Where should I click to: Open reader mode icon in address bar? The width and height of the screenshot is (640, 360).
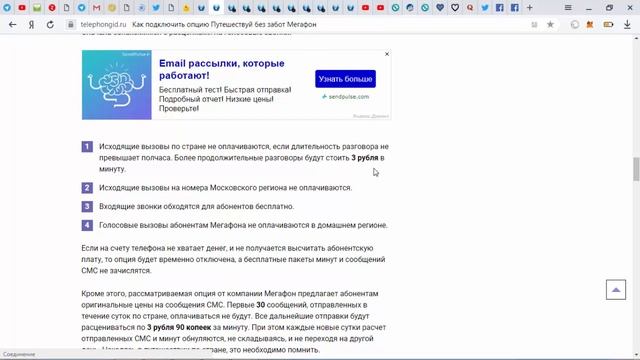pos(534,24)
